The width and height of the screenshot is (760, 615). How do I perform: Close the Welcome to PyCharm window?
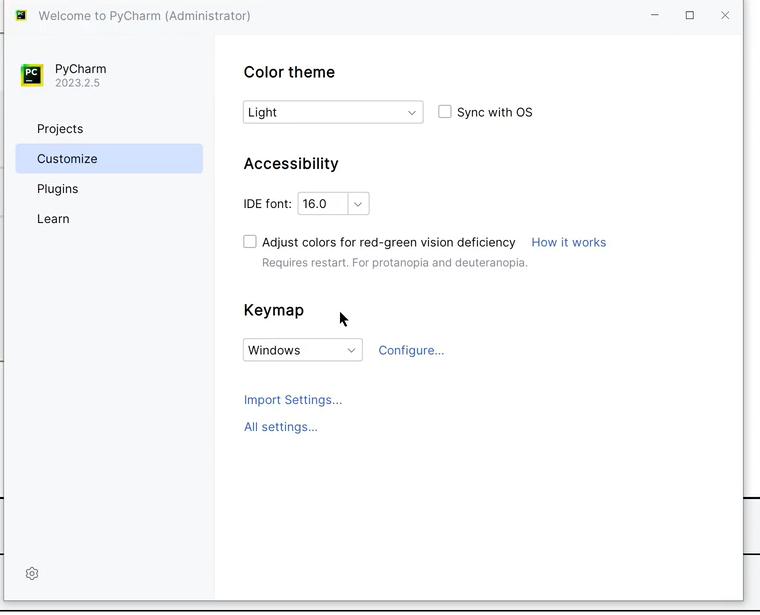click(x=725, y=16)
